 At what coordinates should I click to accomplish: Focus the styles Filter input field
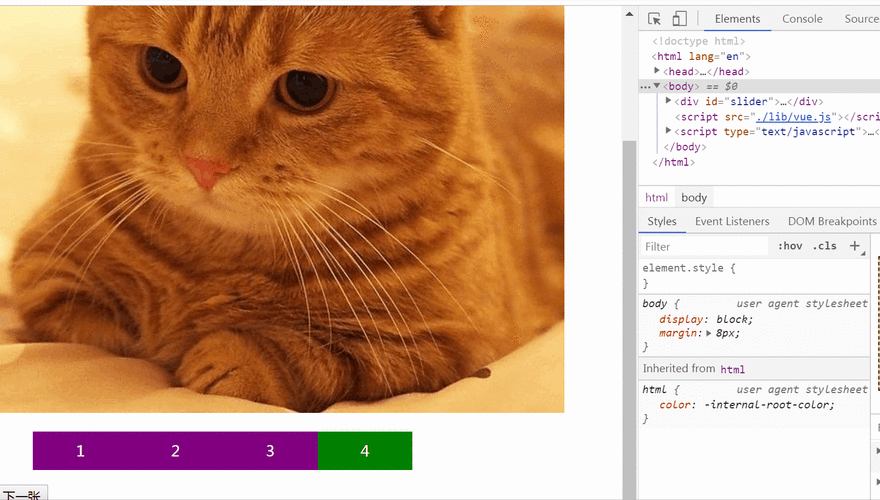pos(705,246)
